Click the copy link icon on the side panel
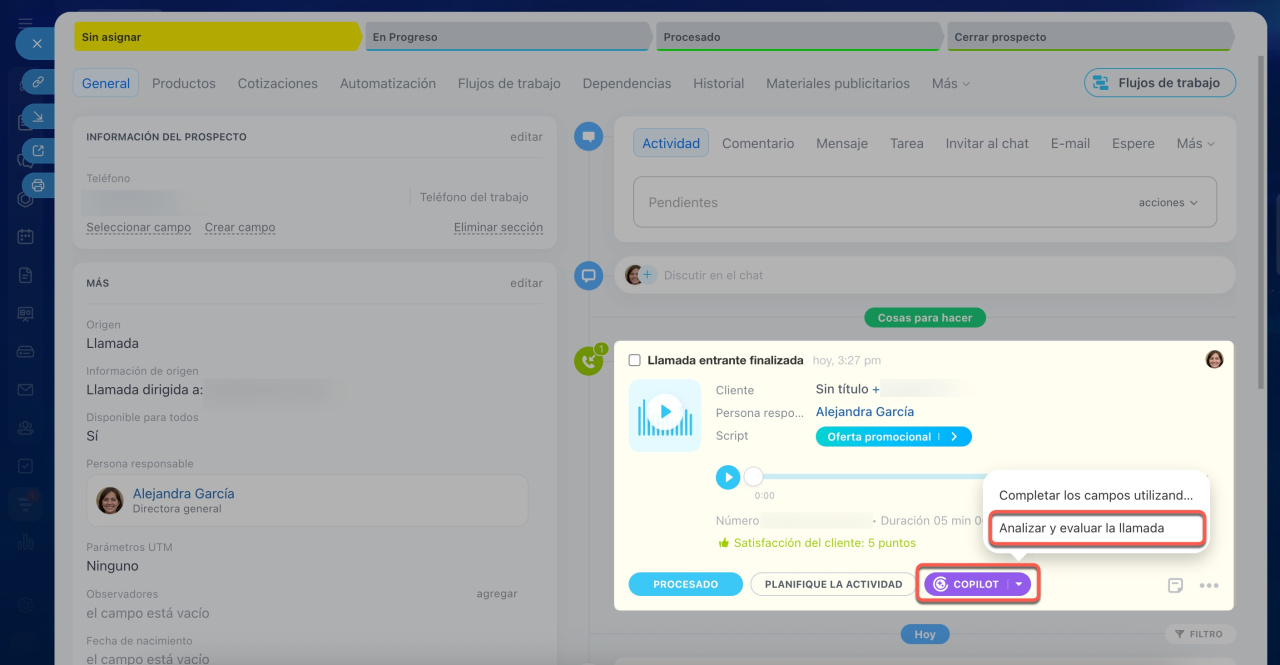Viewport: 1280px width, 665px height. 37,82
